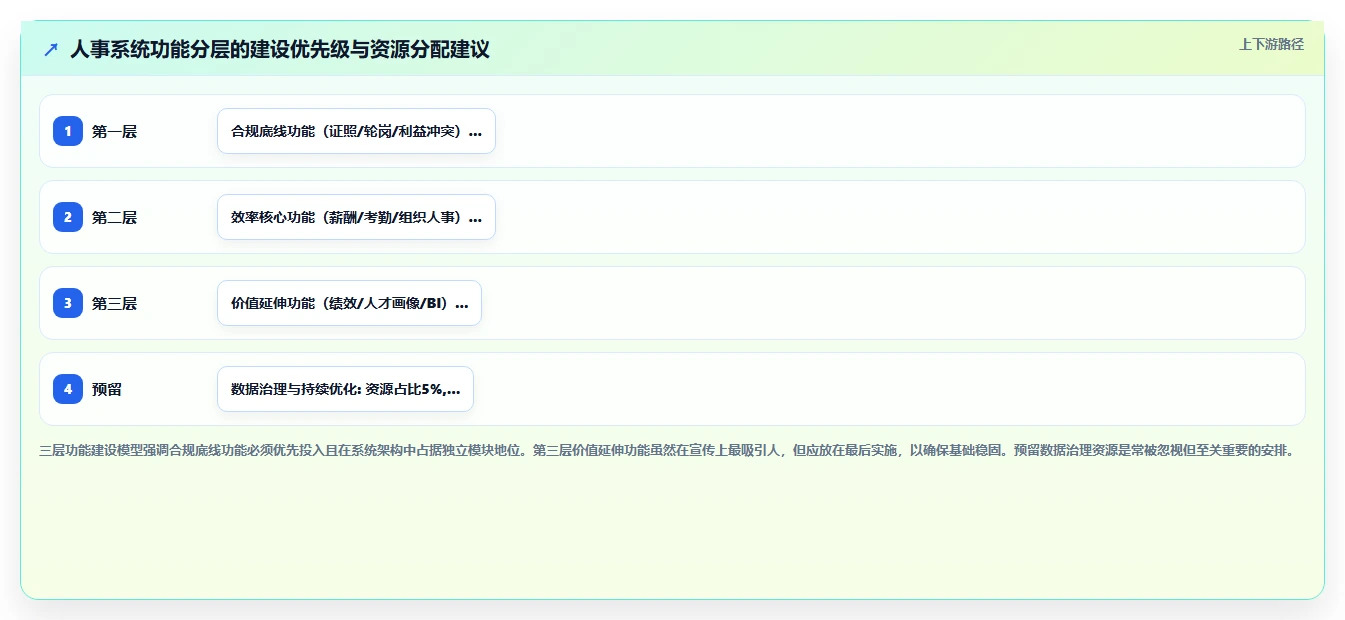This screenshot has height=620, width=1345.
Task: Click the number 2 step badge
Action: tap(68, 217)
